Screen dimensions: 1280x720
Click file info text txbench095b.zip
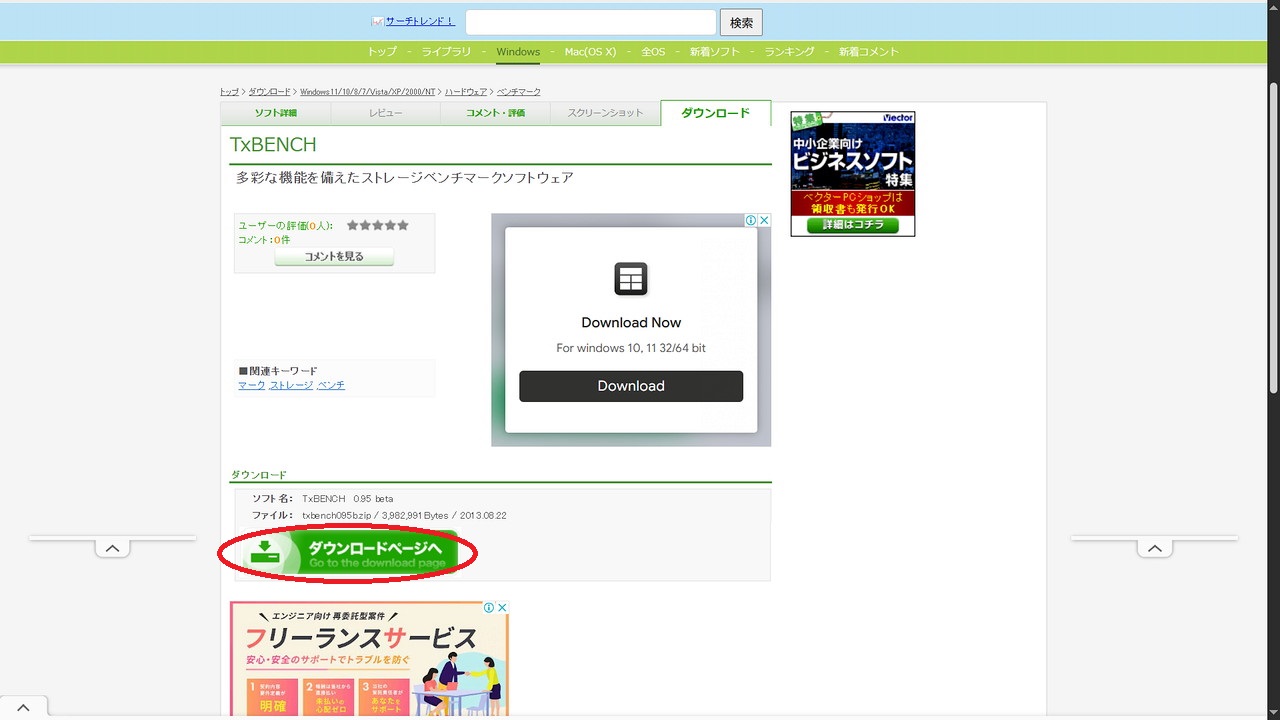point(404,516)
